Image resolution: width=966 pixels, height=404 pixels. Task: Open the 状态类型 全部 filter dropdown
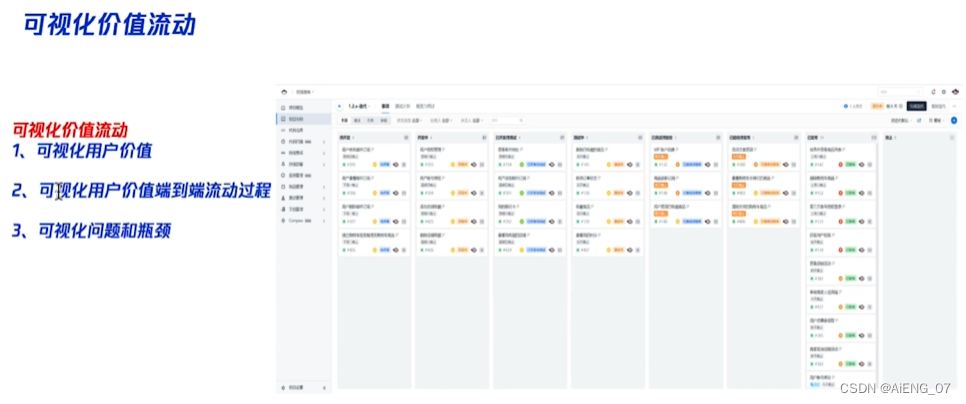(x=410, y=120)
